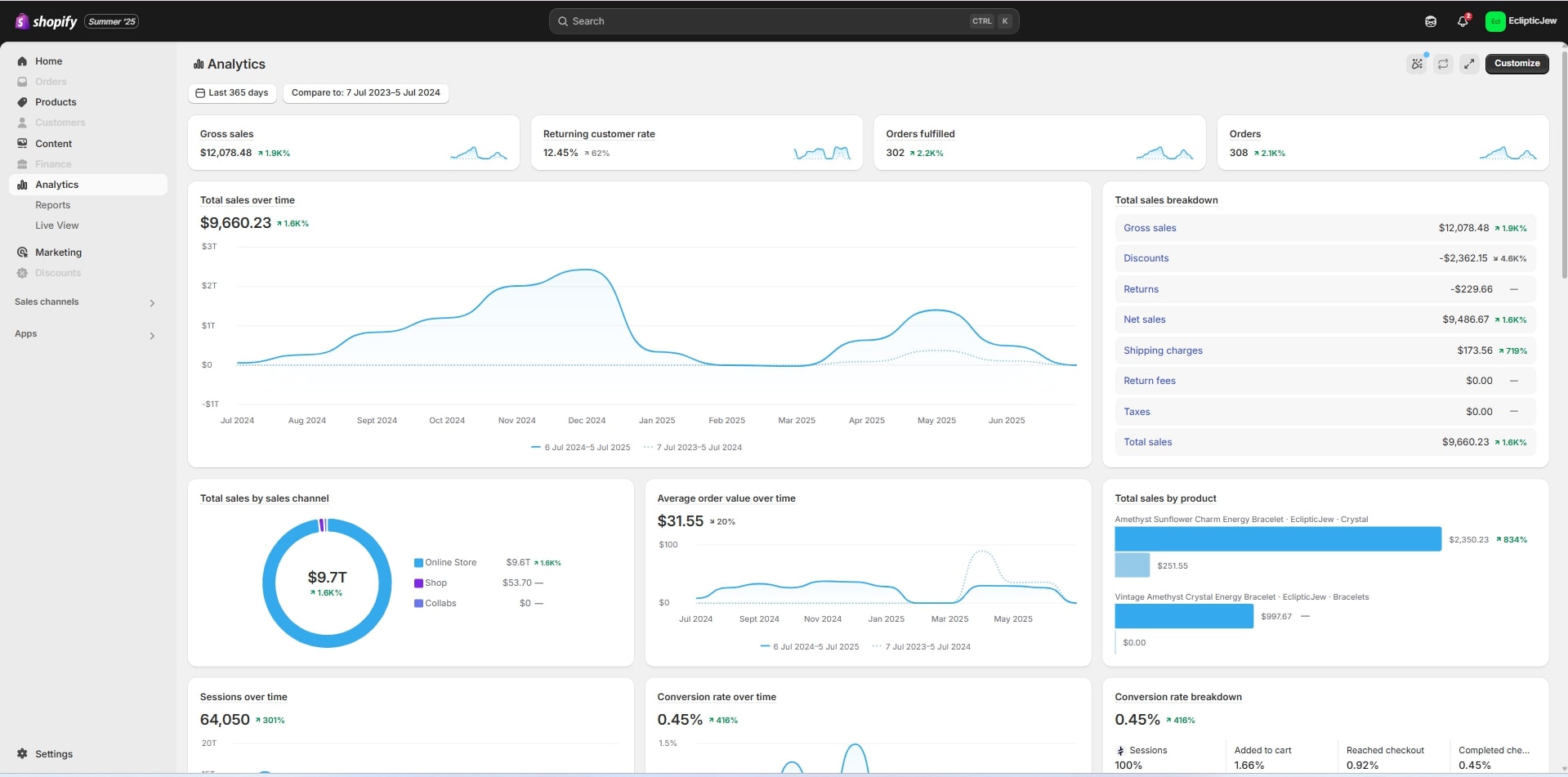Click the Finance bank icon
The height and width of the screenshot is (777, 1568).
coord(22,164)
